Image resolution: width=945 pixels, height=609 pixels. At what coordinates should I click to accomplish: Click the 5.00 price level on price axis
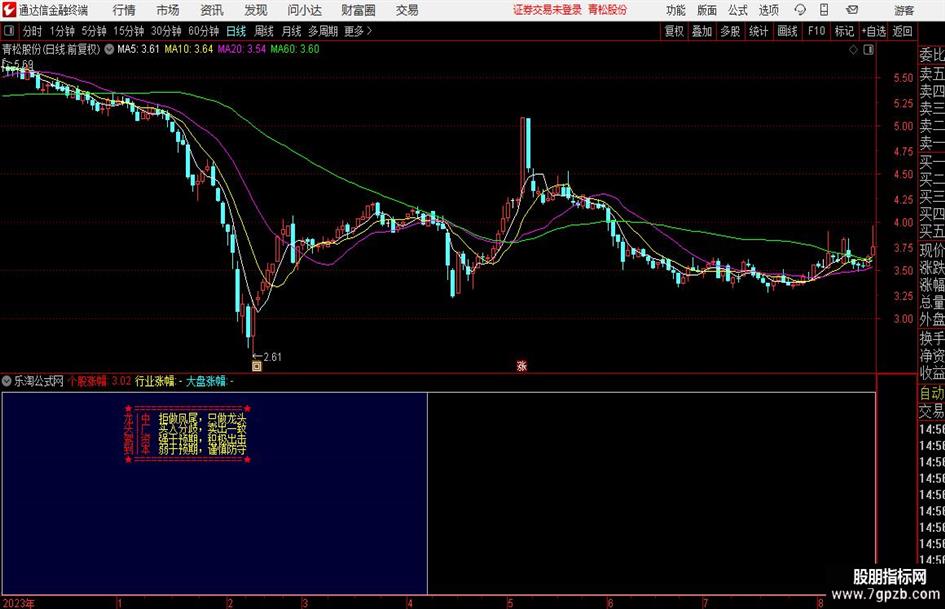pos(903,126)
